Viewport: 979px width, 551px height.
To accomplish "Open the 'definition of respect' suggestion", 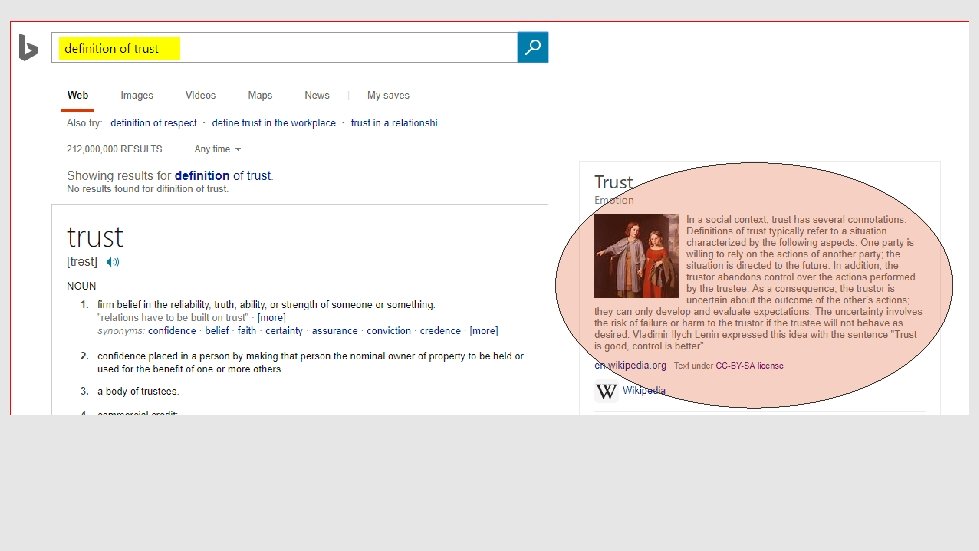I will tap(154, 123).
